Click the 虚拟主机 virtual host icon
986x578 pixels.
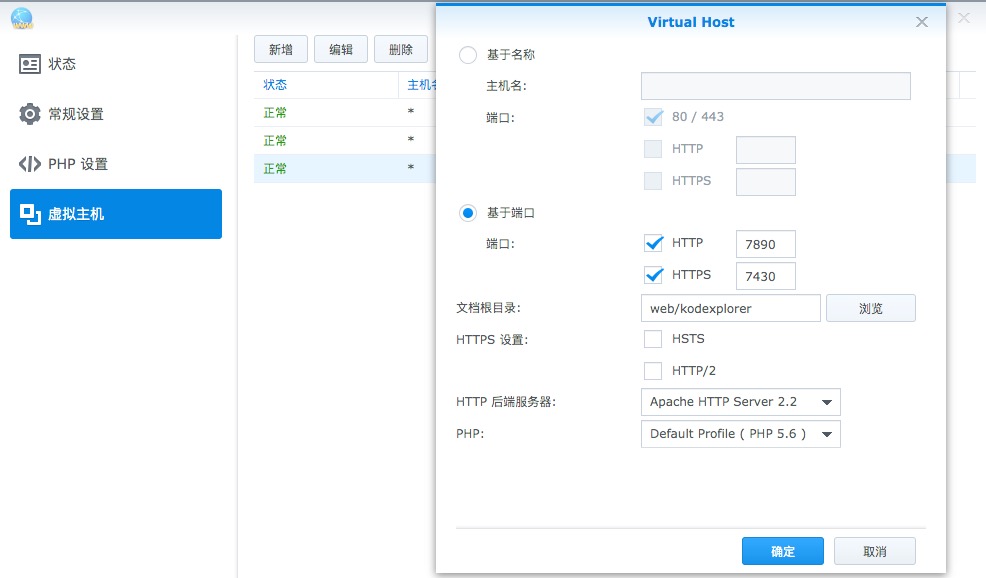(x=30, y=214)
